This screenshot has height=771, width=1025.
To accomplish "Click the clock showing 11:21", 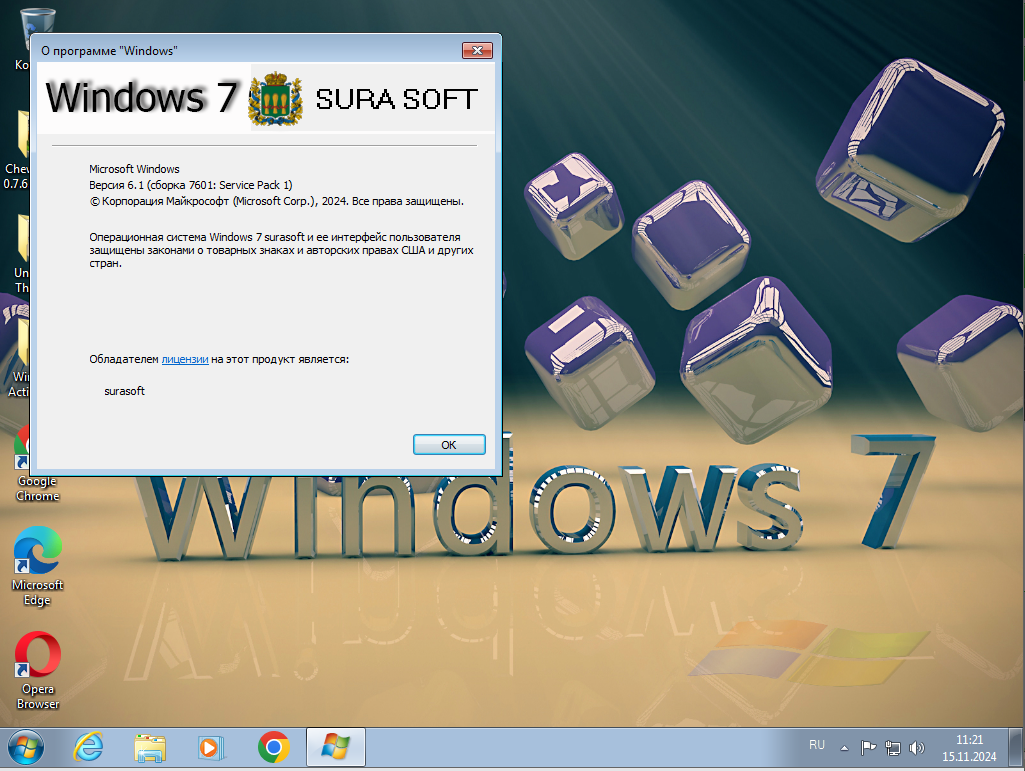I will [x=969, y=740].
